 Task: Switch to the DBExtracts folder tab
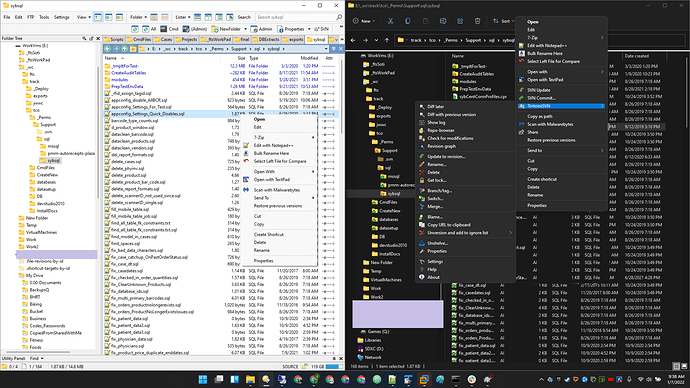pos(266,39)
